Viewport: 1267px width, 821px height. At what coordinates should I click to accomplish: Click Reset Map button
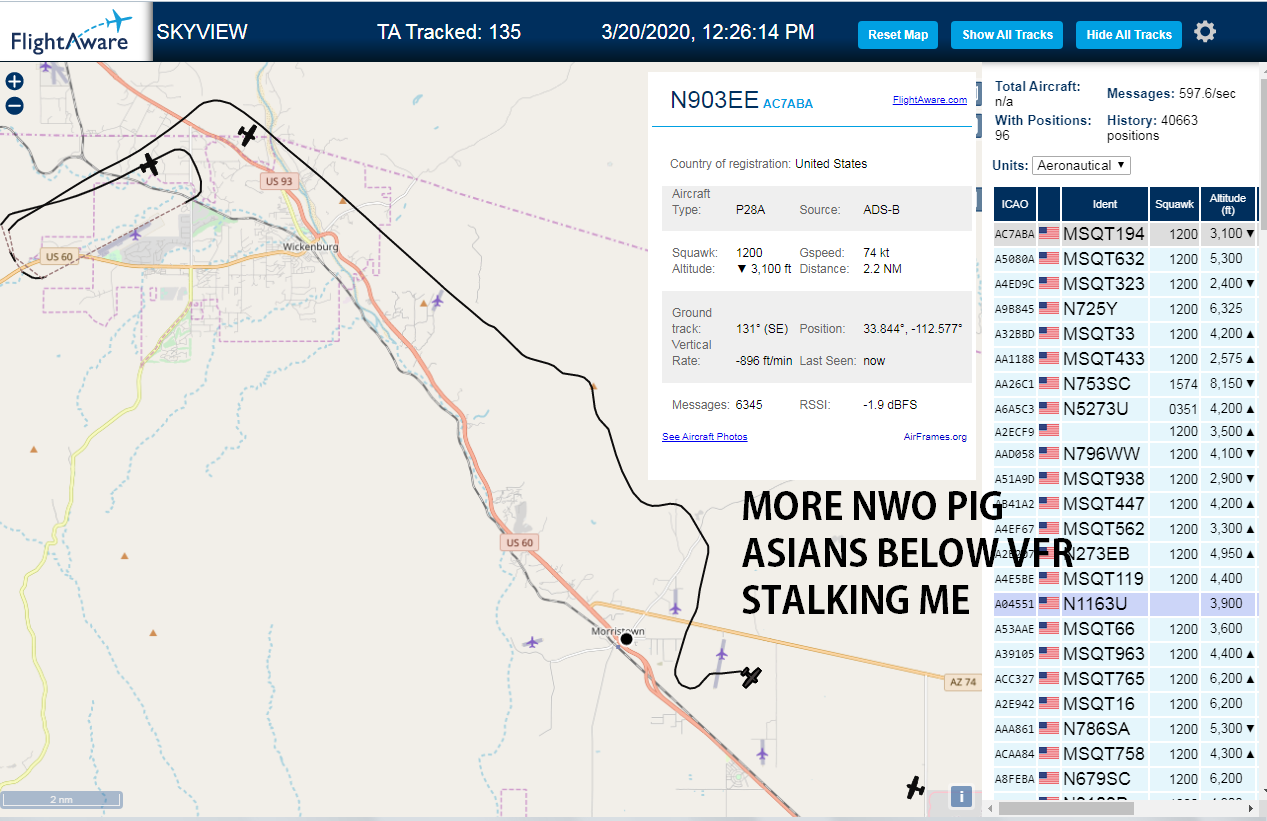coord(898,34)
